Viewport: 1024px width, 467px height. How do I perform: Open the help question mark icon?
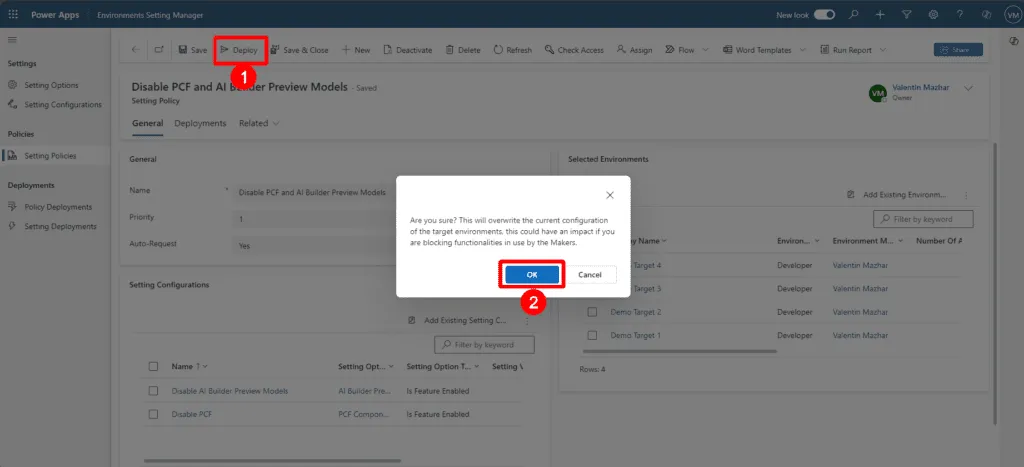point(960,14)
